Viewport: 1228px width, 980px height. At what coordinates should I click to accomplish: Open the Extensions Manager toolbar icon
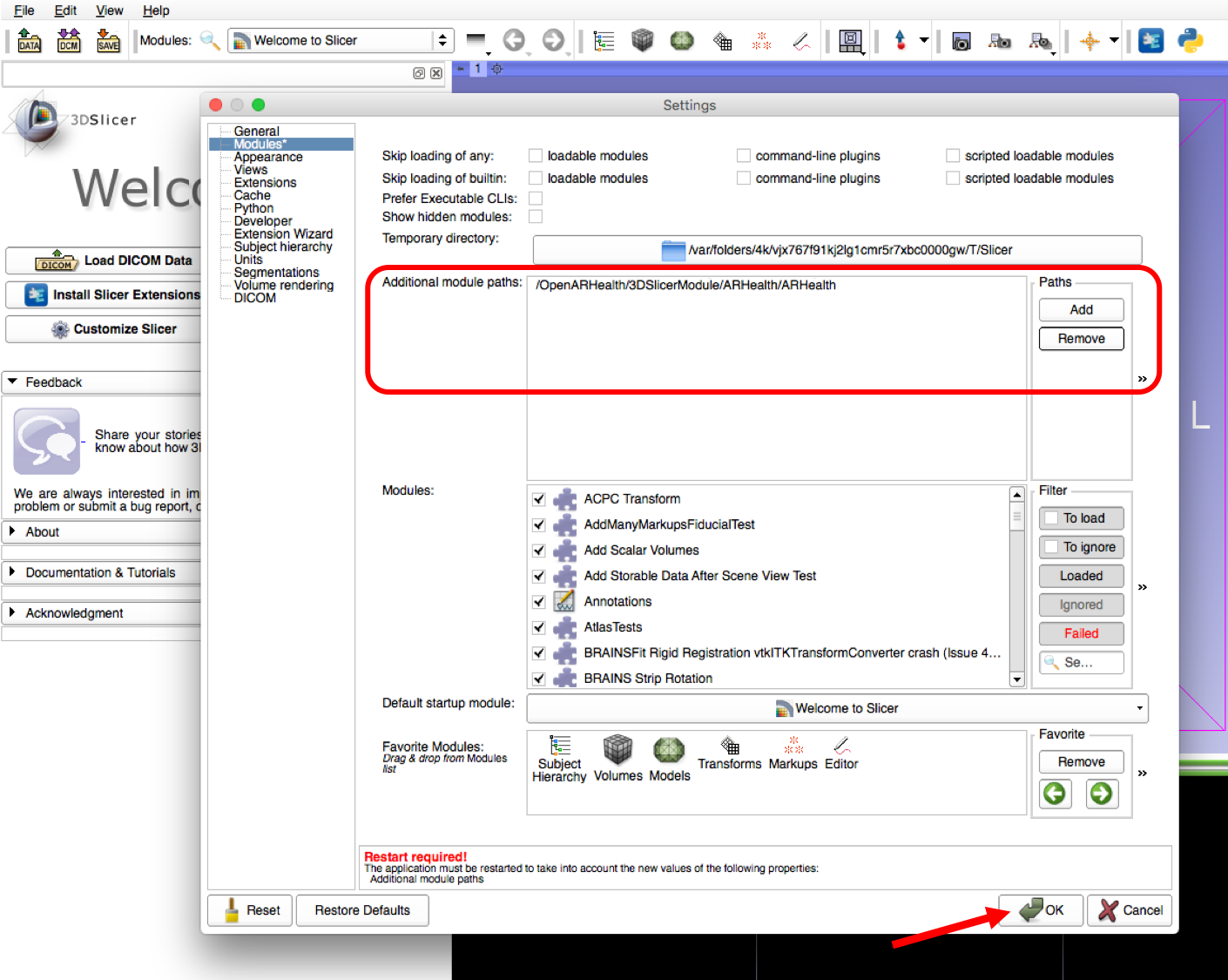(1150, 40)
